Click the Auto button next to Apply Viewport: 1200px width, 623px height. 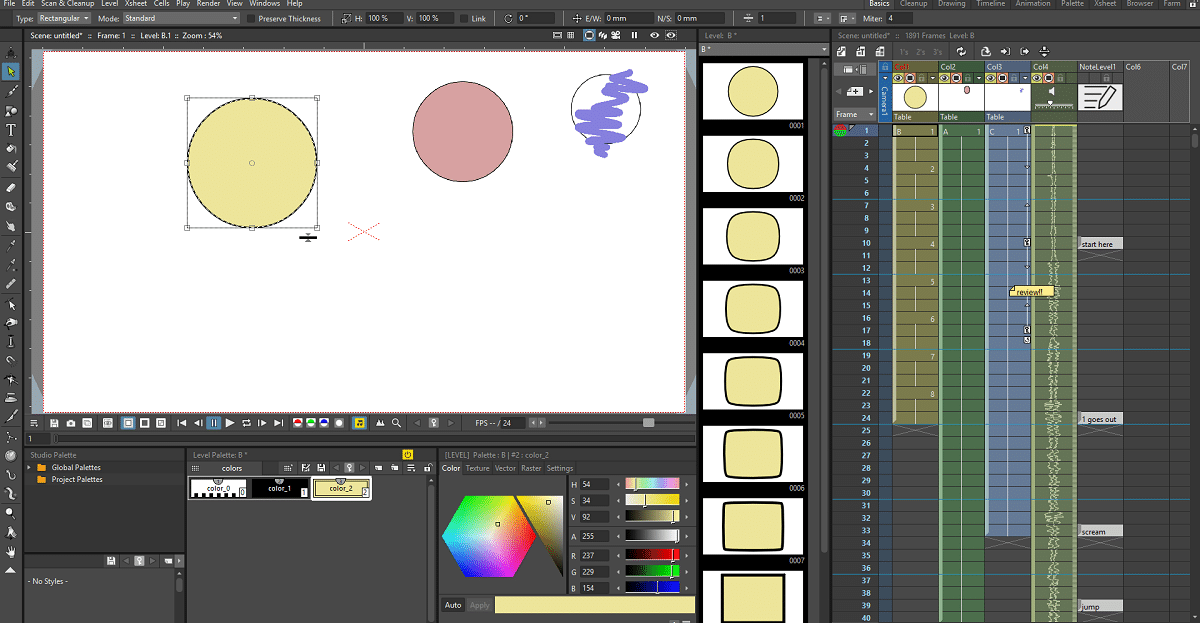click(453, 604)
